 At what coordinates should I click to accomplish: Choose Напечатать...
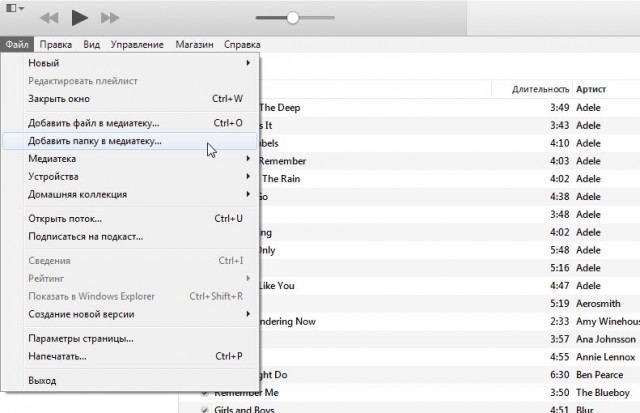[131, 356]
